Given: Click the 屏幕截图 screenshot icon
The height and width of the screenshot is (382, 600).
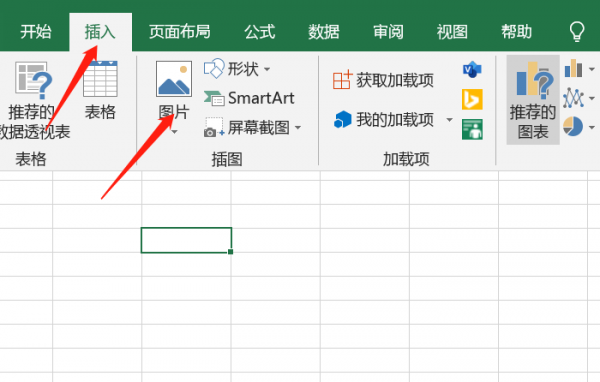Looking at the screenshot, I should click(214, 127).
